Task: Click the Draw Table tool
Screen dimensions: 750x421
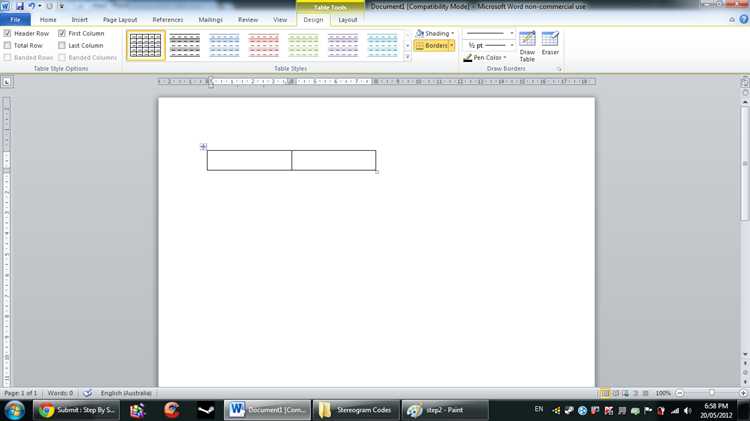Action: click(527, 46)
